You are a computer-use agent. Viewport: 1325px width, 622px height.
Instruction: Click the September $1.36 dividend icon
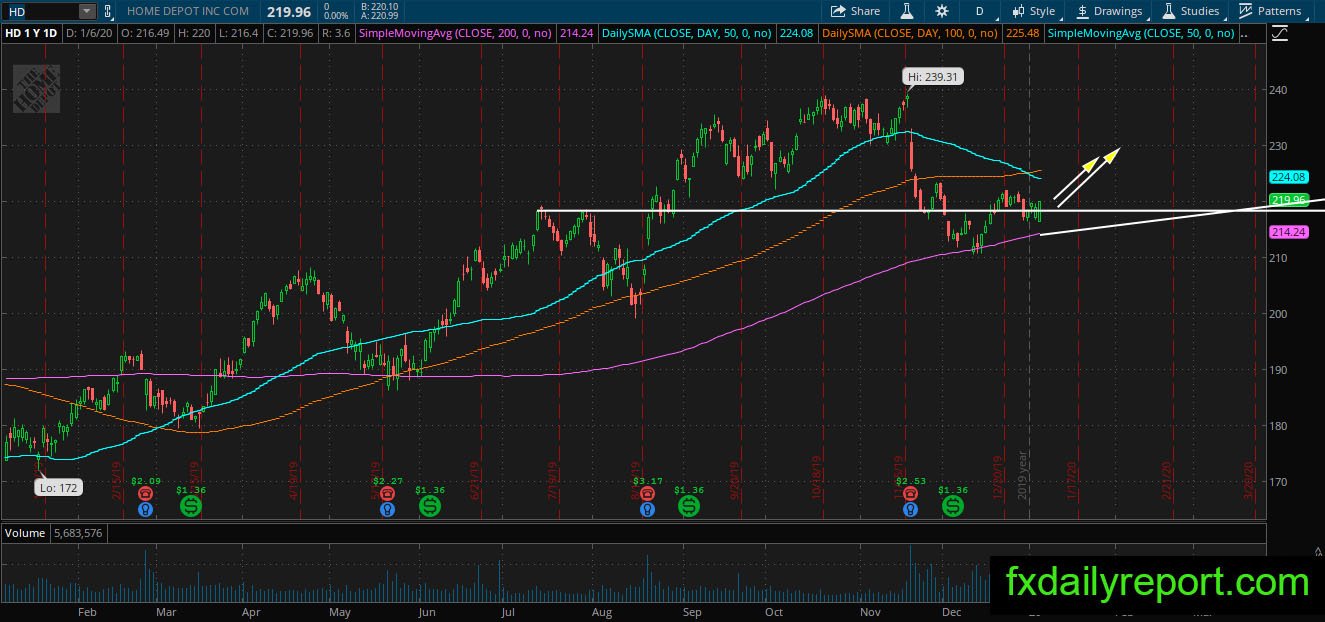click(x=689, y=507)
